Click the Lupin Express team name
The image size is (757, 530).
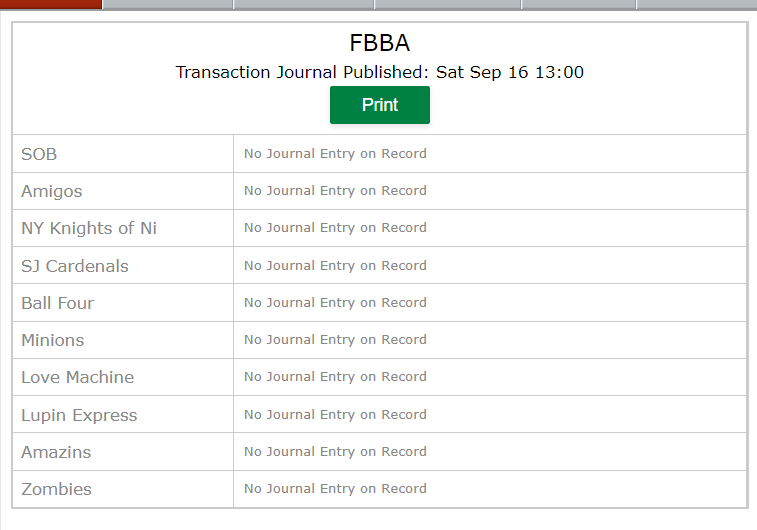pyautogui.click(x=79, y=415)
